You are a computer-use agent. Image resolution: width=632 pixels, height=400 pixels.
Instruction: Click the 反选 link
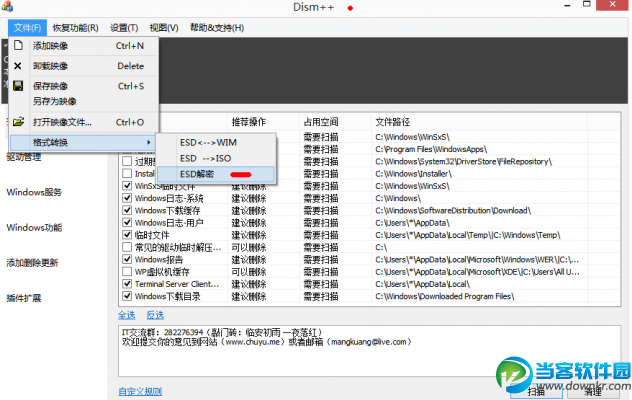tap(155, 315)
